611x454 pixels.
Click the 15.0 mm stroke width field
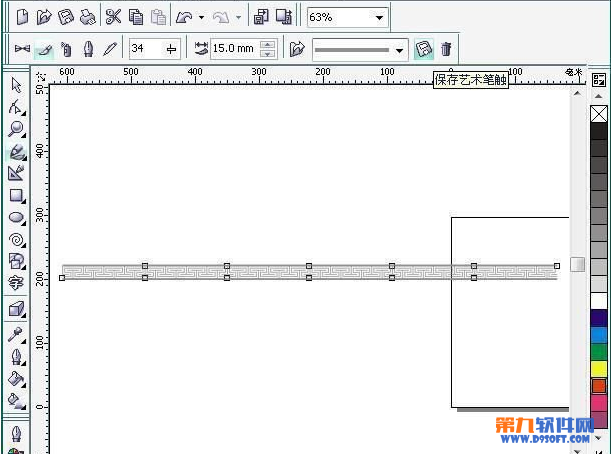[x=235, y=49]
